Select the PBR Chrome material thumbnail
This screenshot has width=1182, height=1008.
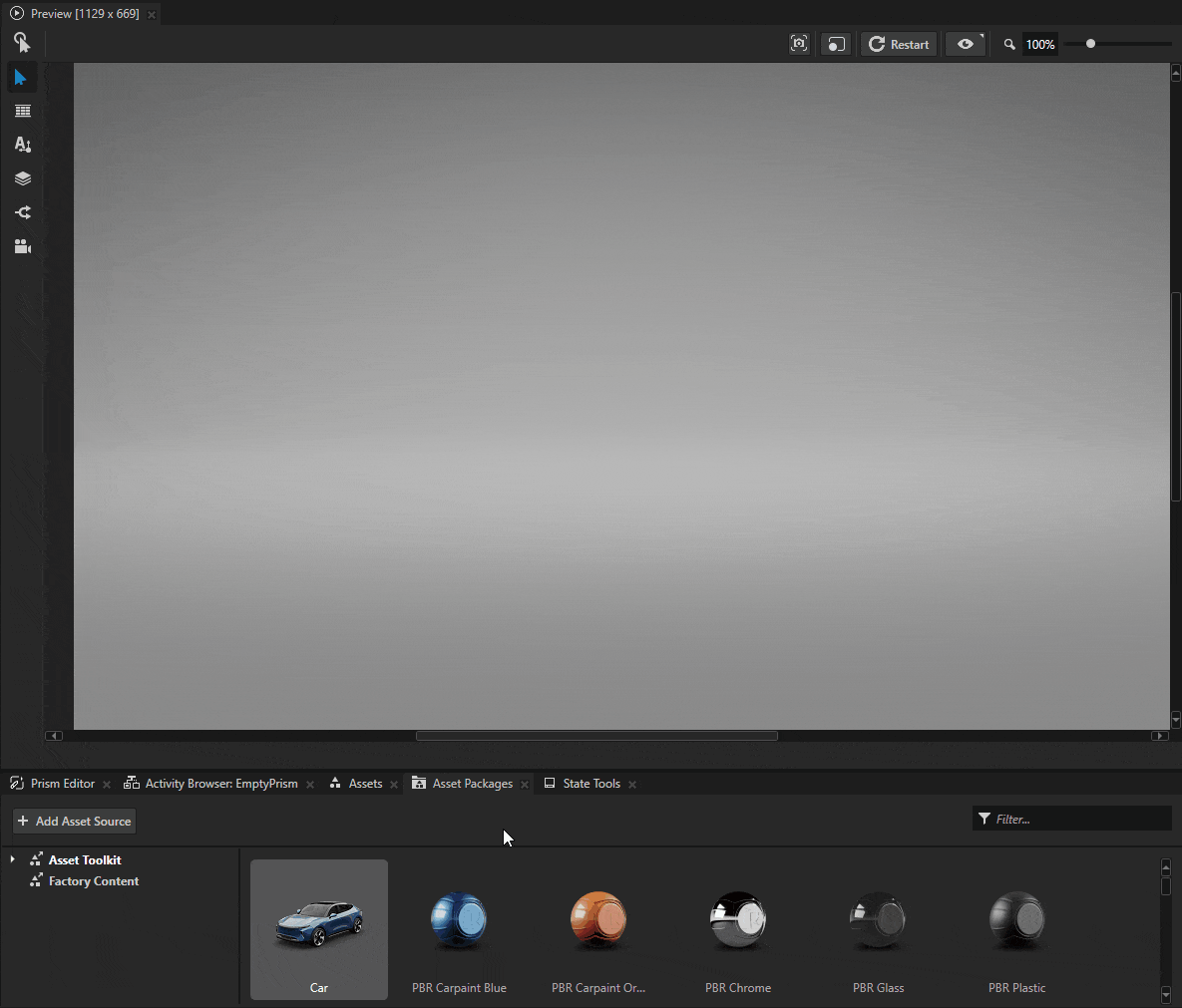click(737, 929)
